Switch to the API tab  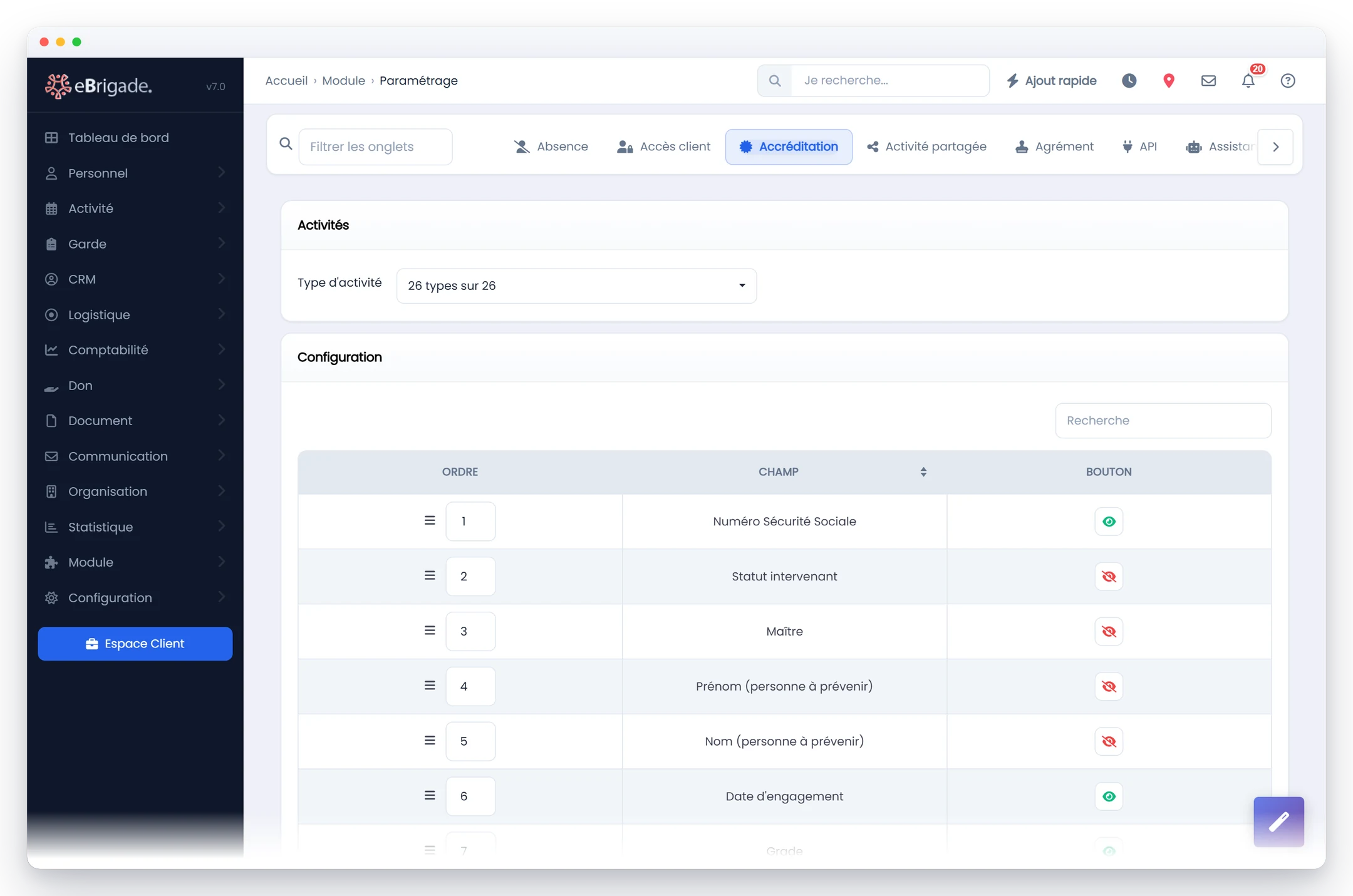(1139, 147)
